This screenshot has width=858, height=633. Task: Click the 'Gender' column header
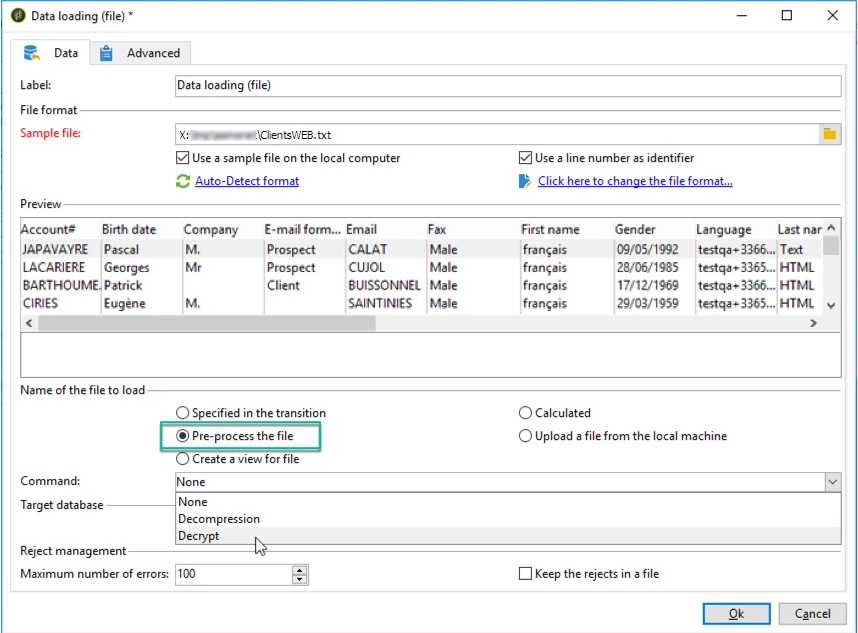(654, 229)
